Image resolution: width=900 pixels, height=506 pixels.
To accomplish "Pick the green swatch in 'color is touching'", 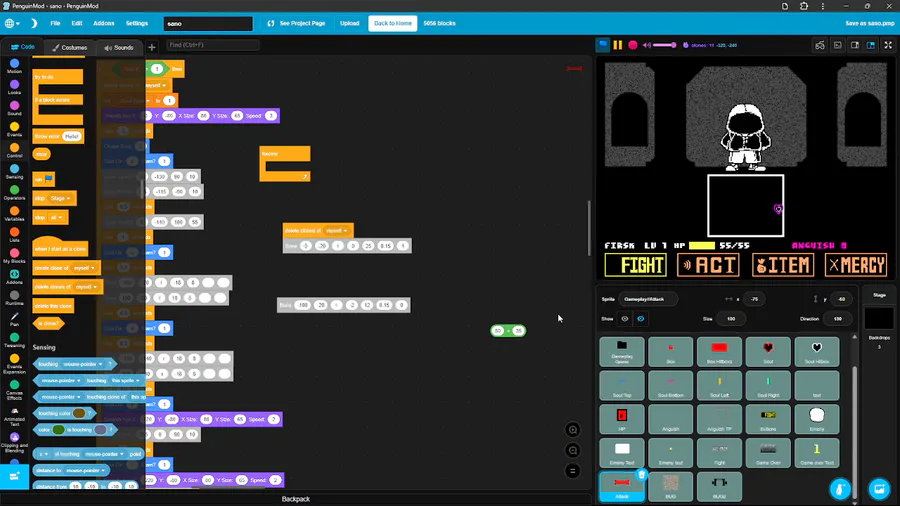I will click(59, 430).
